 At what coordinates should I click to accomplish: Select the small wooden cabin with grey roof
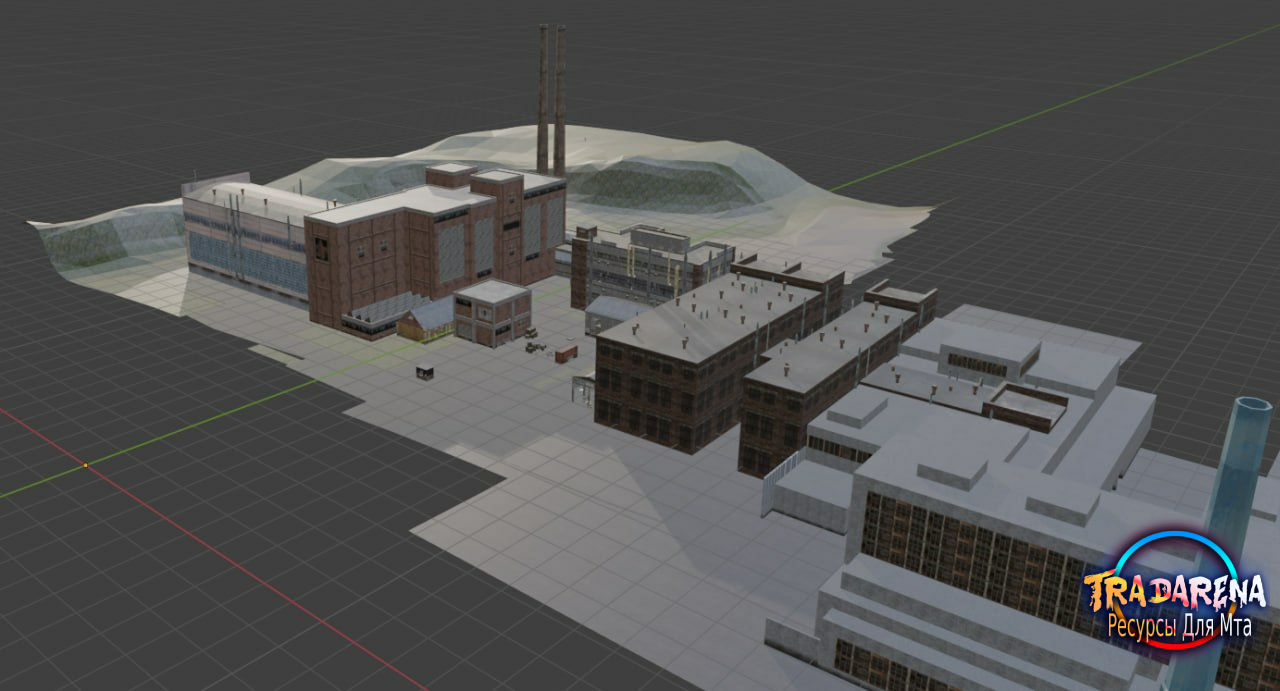pyautogui.click(x=426, y=319)
